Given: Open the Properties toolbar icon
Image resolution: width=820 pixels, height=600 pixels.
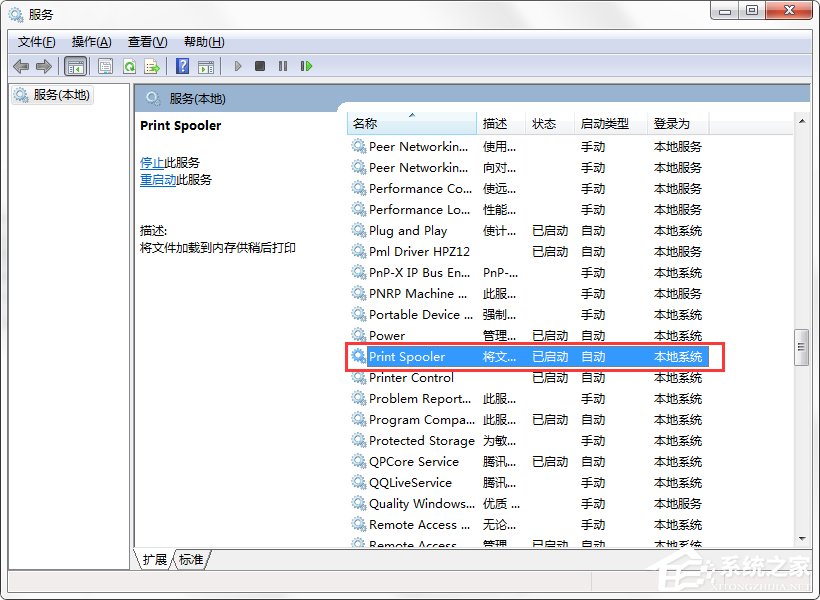Looking at the screenshot, I should tap(105, 66).
